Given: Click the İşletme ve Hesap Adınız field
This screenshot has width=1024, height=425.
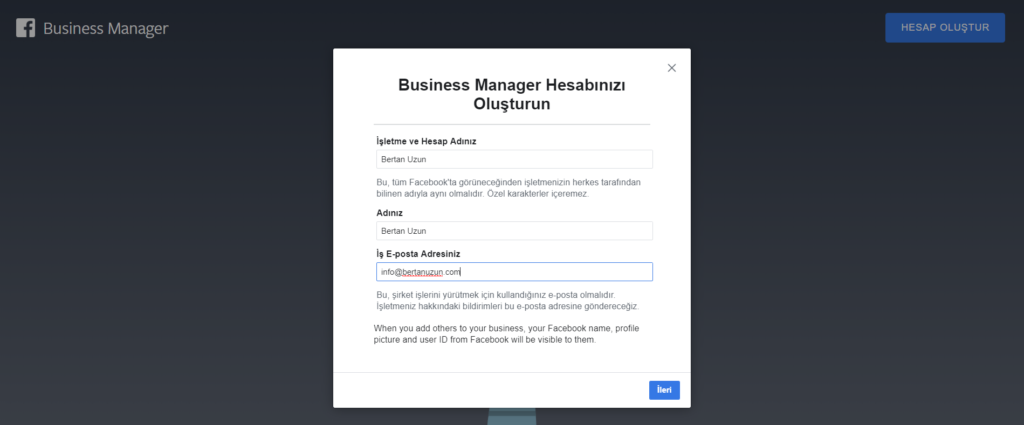Looking at the screenshot, I should pyautogui.click(x=514, y=159).
